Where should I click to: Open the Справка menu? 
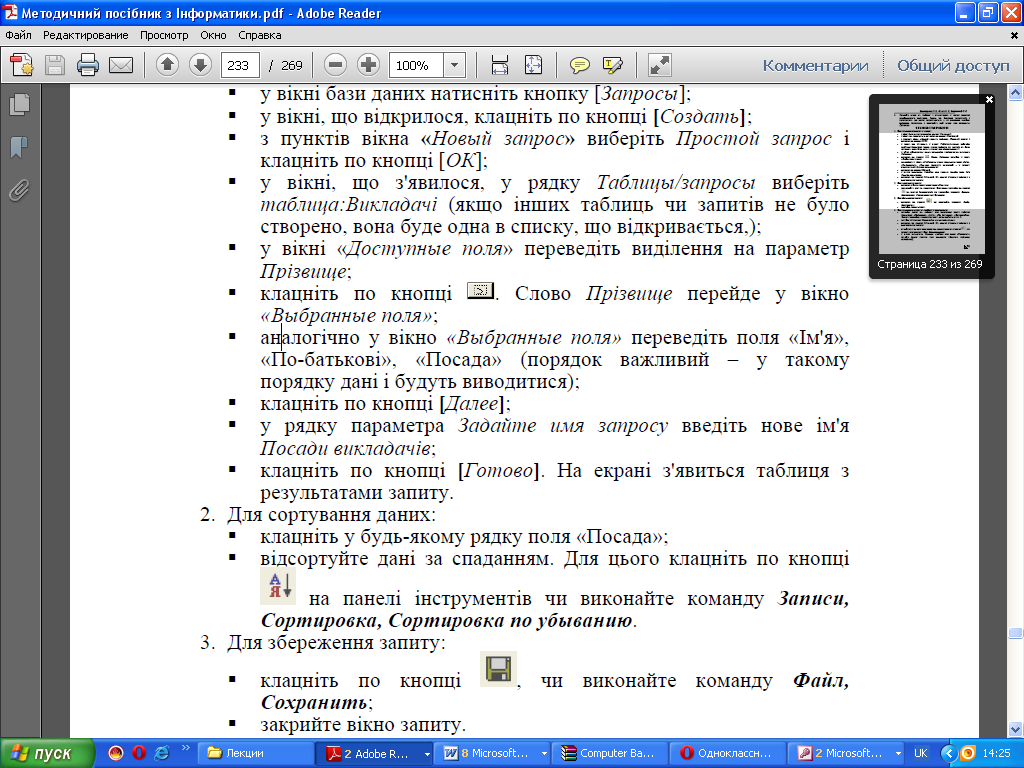(x=260, y=35)
